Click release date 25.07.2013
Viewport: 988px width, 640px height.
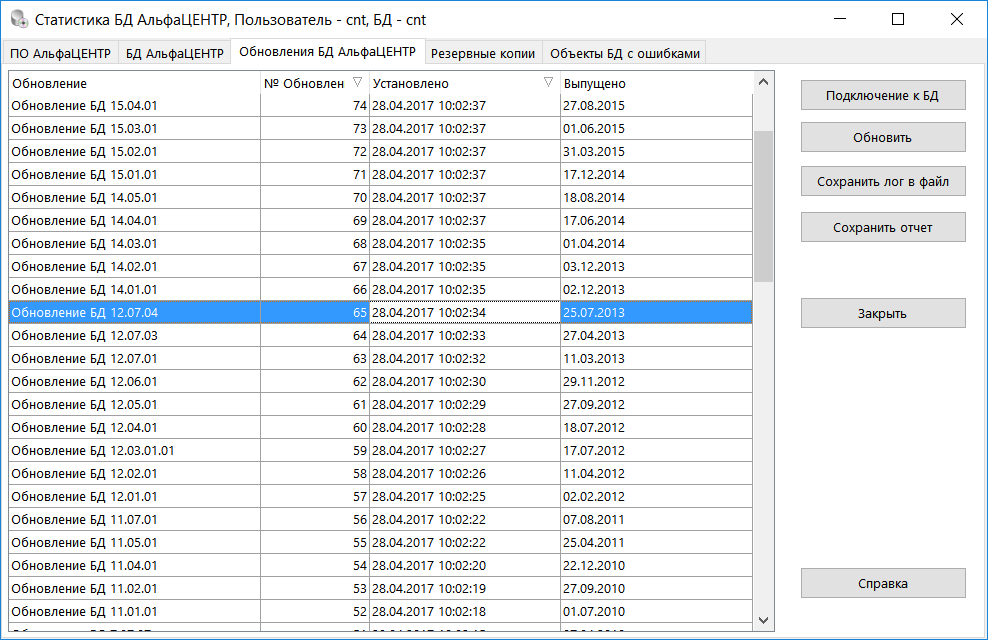657,312
